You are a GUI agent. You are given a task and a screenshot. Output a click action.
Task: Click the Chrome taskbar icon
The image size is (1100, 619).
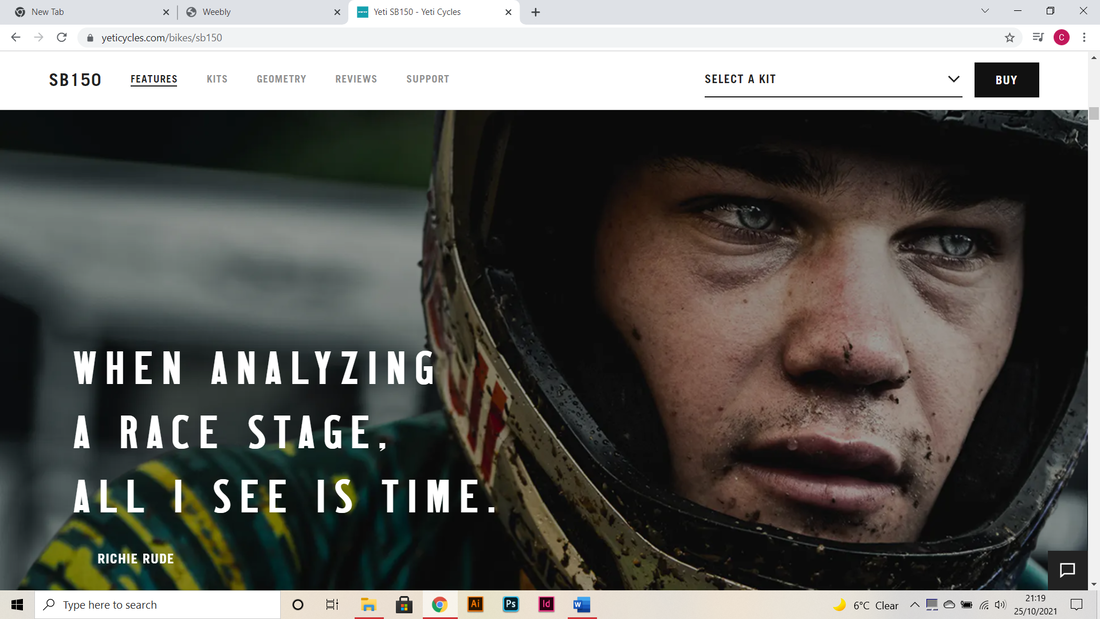(x=439, y=604)
